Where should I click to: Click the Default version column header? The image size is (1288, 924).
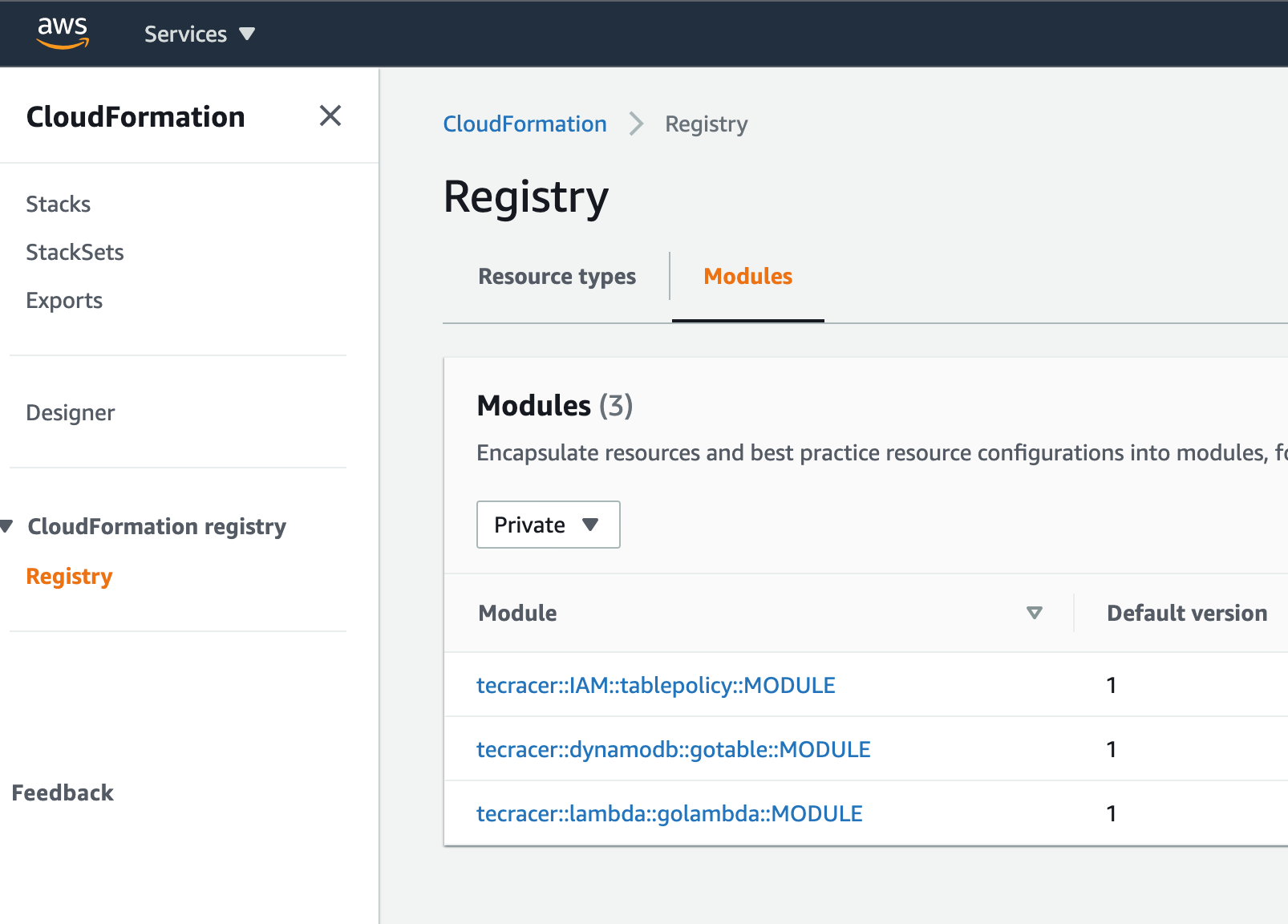coord(1187,613)
